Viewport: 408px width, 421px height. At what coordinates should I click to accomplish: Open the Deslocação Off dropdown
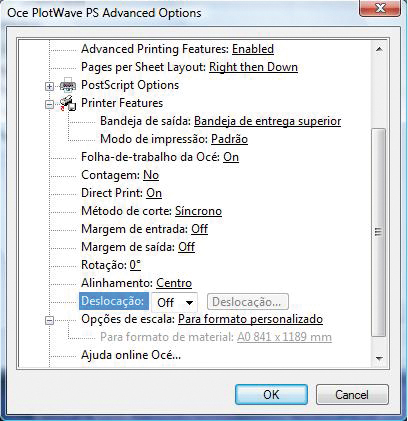(x=174, y=302)
